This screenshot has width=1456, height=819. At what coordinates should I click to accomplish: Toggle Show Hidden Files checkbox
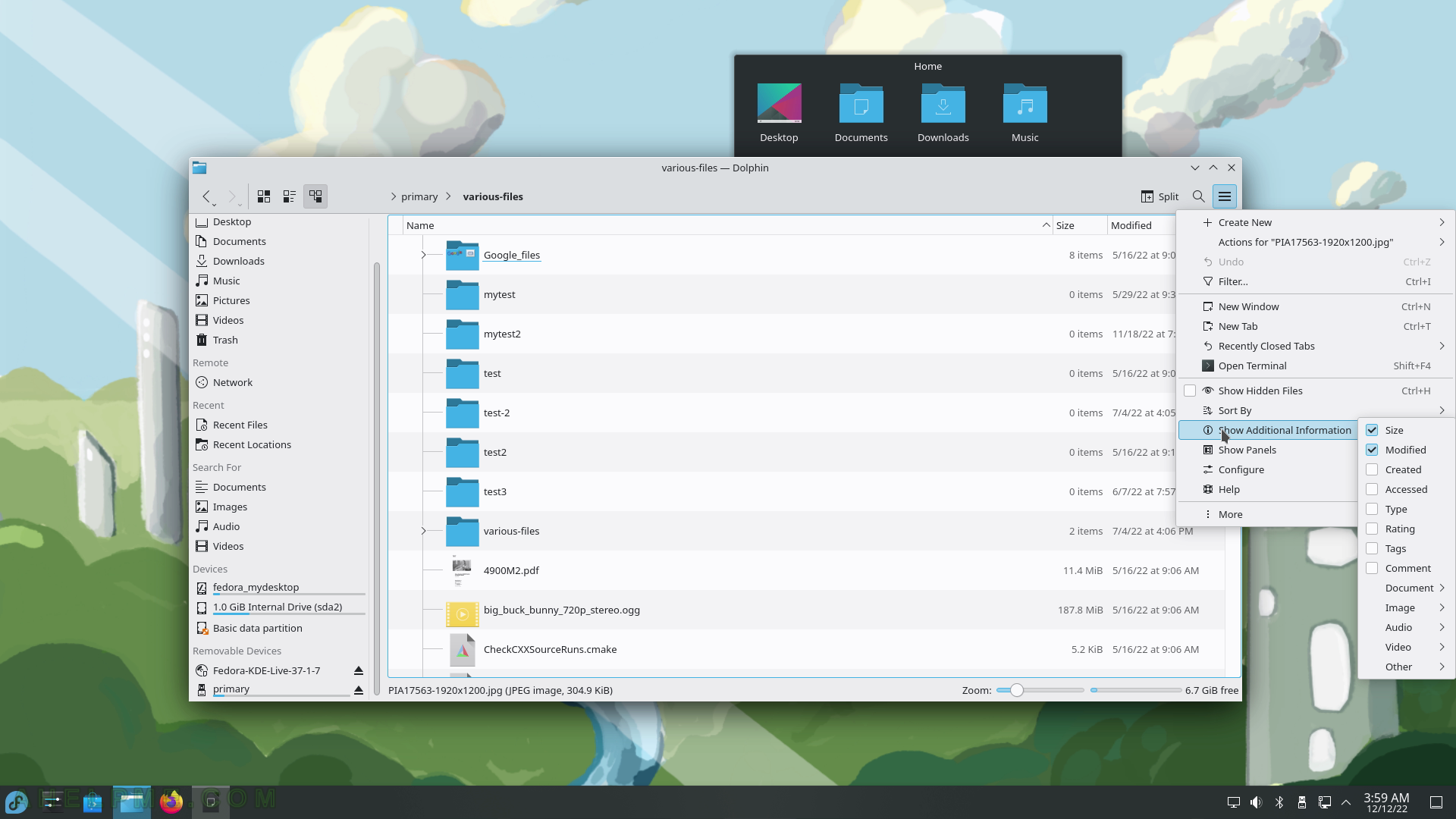(x=1190, y=391)
